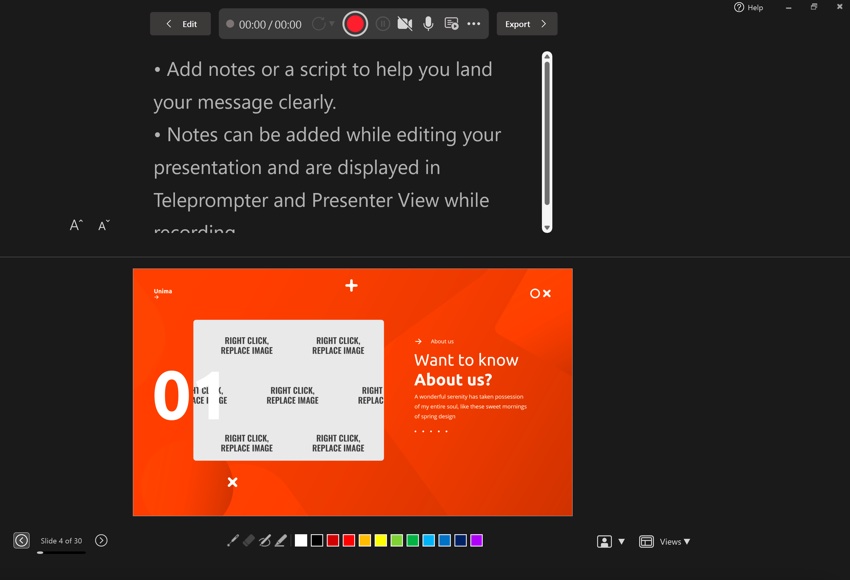This screenshot has width=850, height=580.
Task: Click the notes vertical scrollbar thumb
Action: tap(547, 133)
